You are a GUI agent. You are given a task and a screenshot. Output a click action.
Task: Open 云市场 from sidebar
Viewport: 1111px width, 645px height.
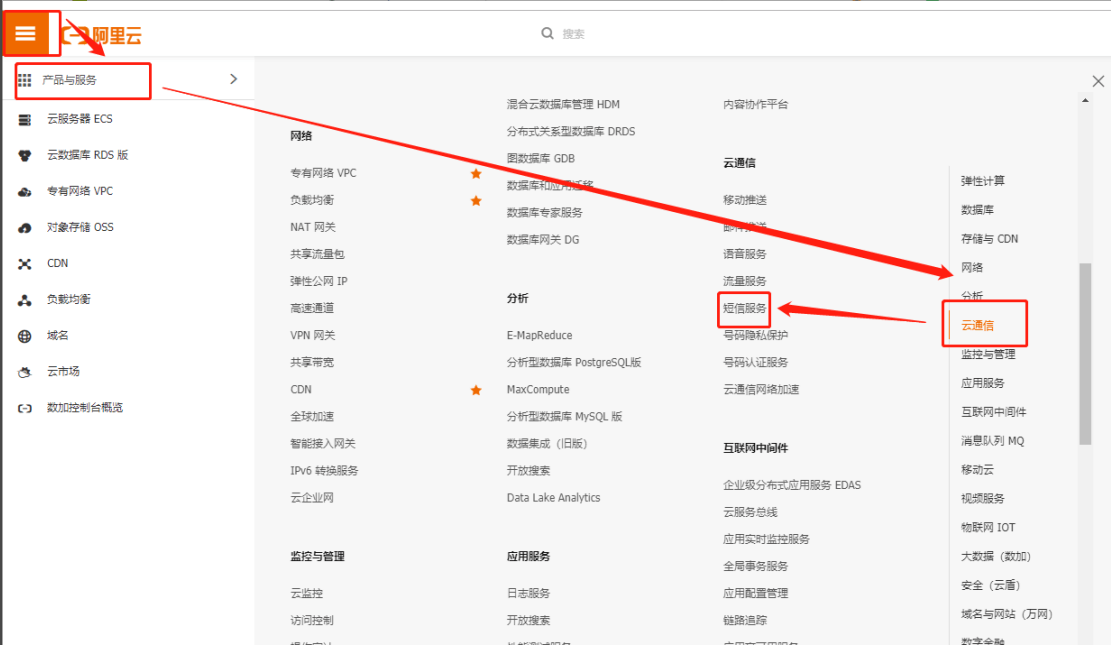pyautogui.click(x=64, y=371)
